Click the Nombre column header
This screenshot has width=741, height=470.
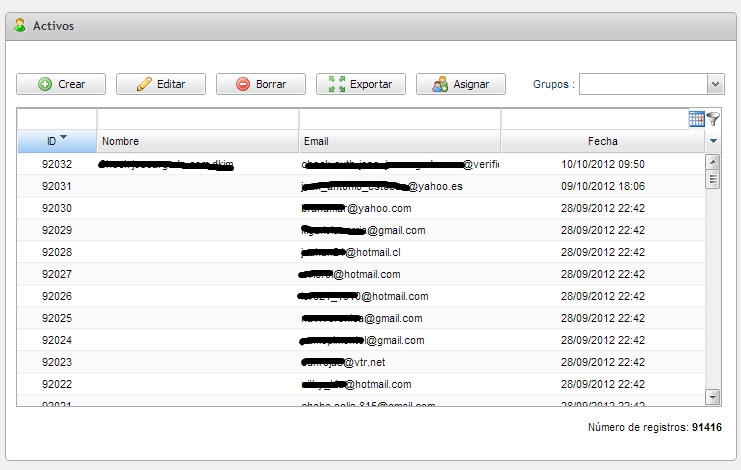click(x=198, y=141)
